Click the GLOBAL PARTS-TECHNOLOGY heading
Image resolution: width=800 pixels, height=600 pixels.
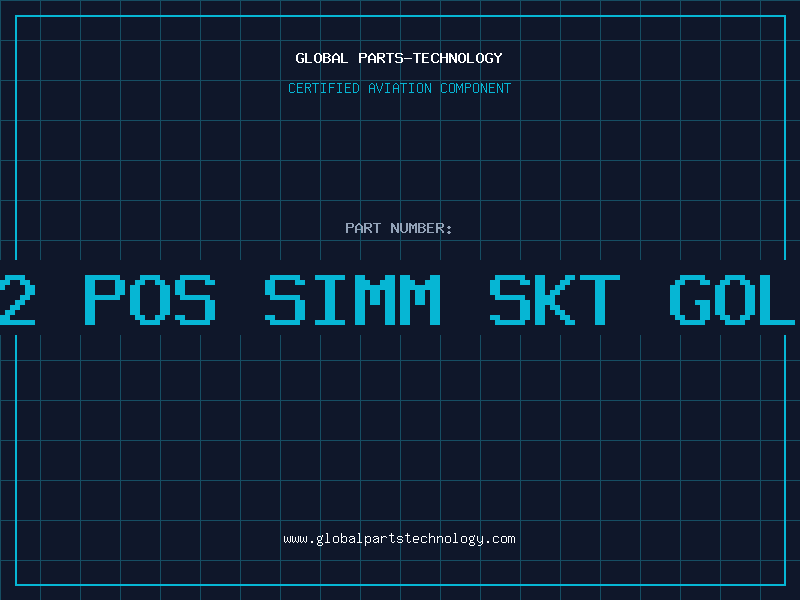click(x=399, y=58)
